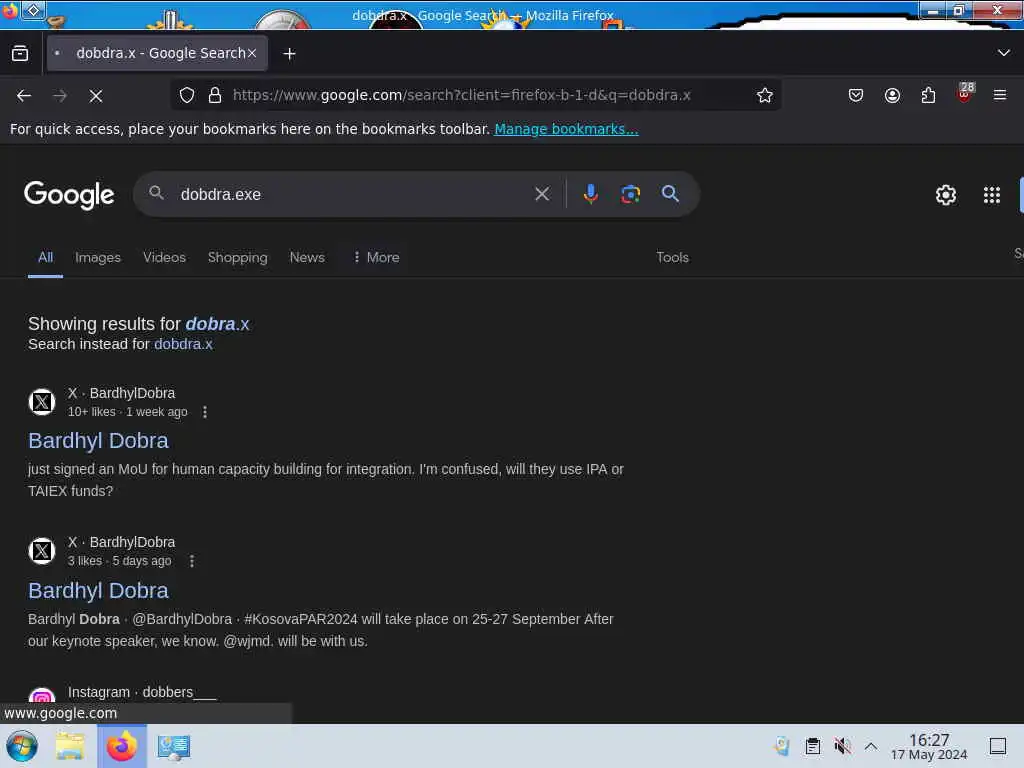Click the Google logo
Screen dimensions: 1024x768
click(69, 195)
